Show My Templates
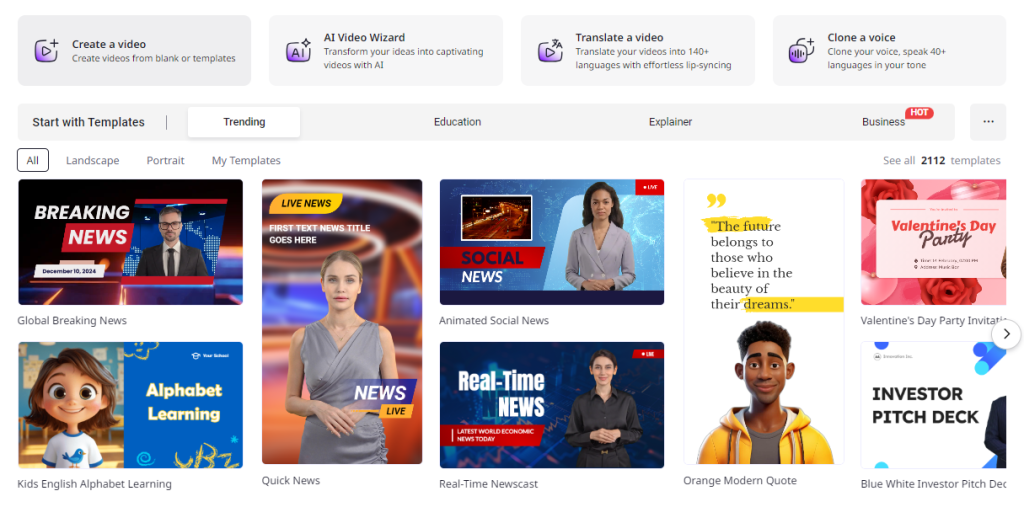The image size is (1024, 507). pyautogui.click(x=246, y=160)
